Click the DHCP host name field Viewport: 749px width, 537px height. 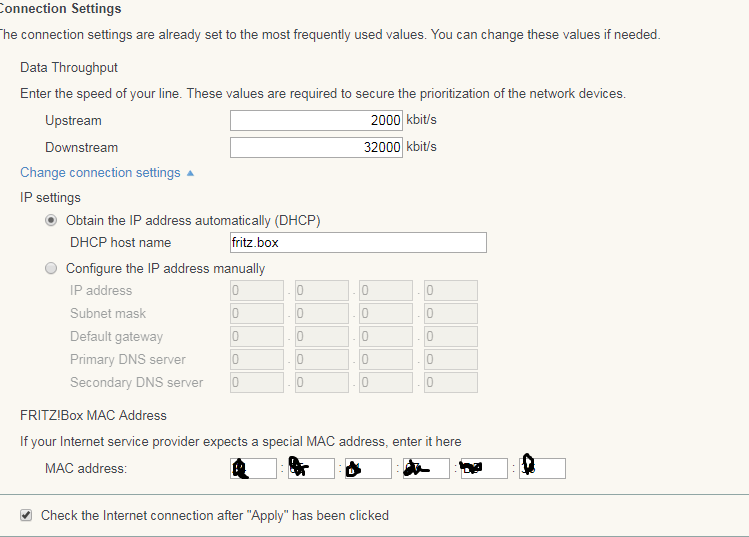tap(358, 243)
